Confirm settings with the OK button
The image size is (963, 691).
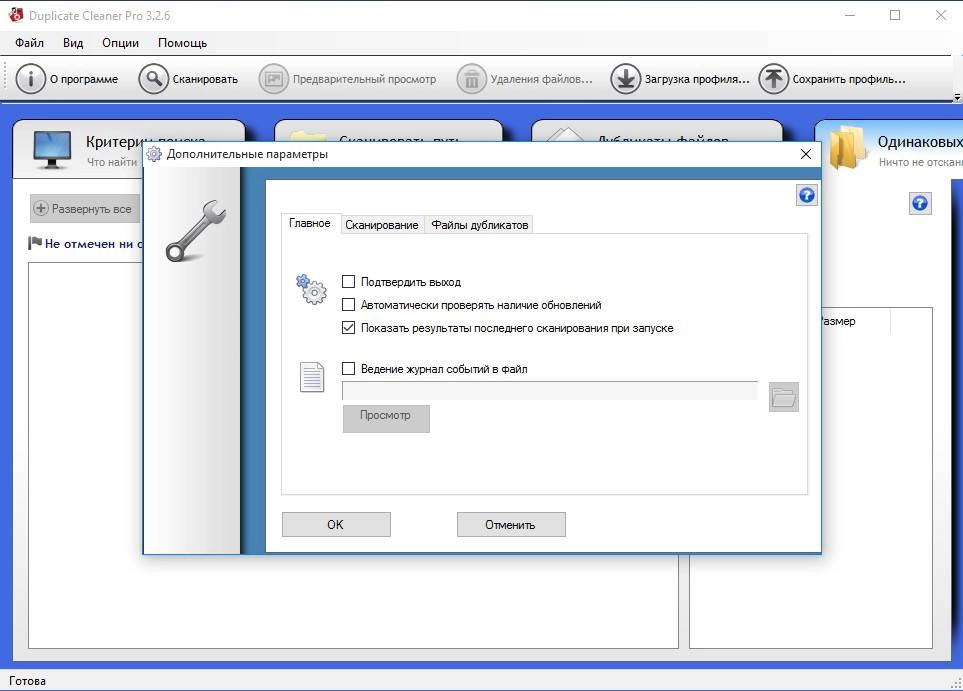336,525
